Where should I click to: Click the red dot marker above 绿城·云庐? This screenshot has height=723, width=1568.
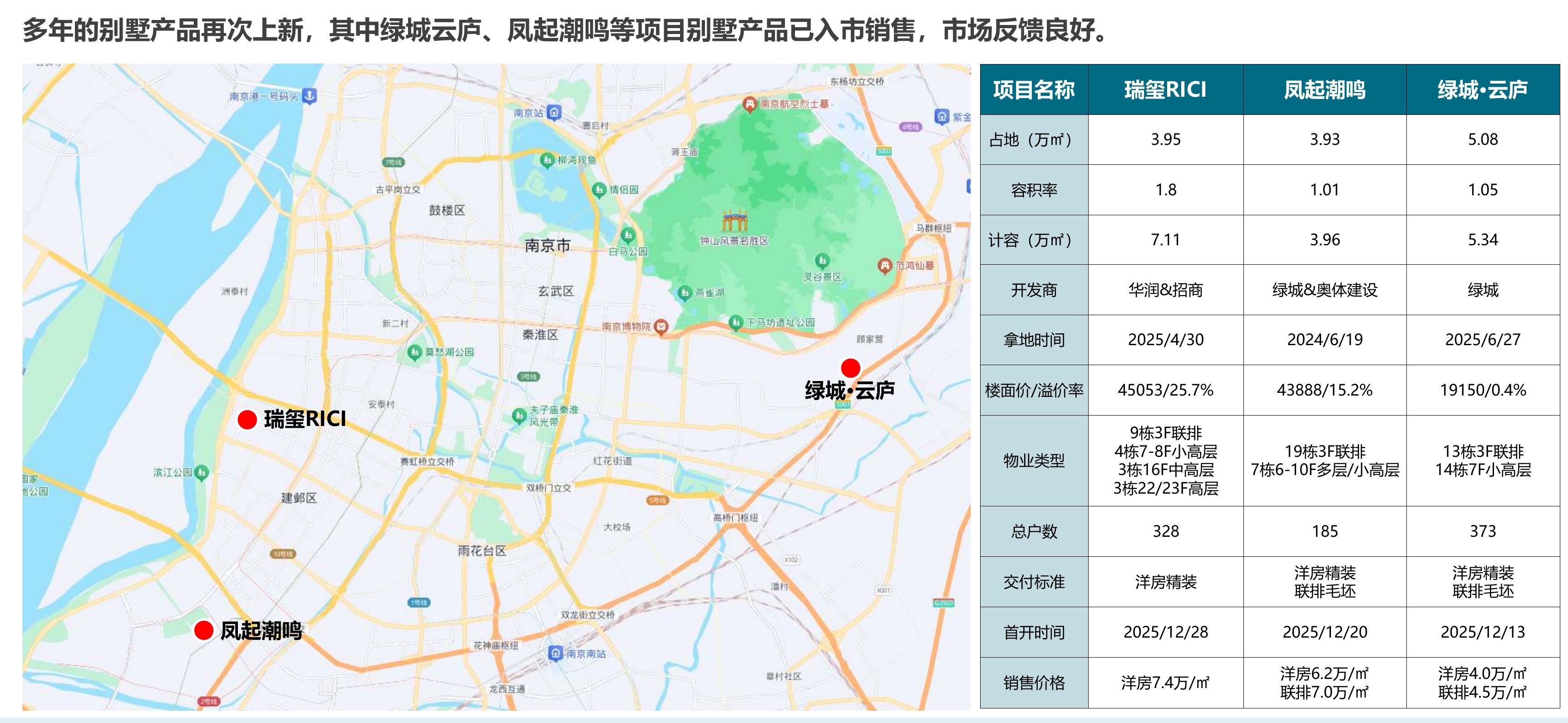point(850,368)
